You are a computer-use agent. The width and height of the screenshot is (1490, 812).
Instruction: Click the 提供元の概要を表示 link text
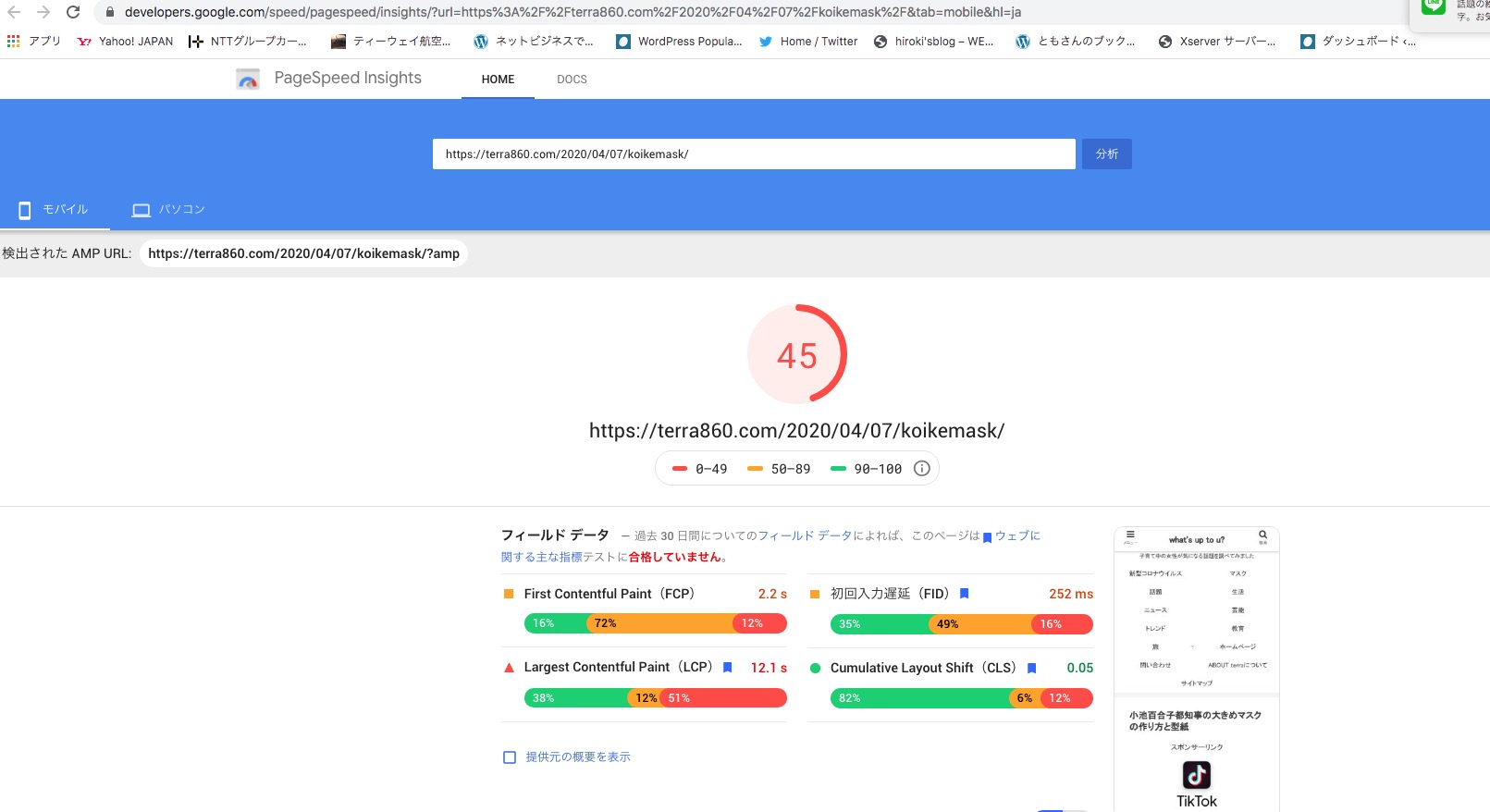(578, 757)
